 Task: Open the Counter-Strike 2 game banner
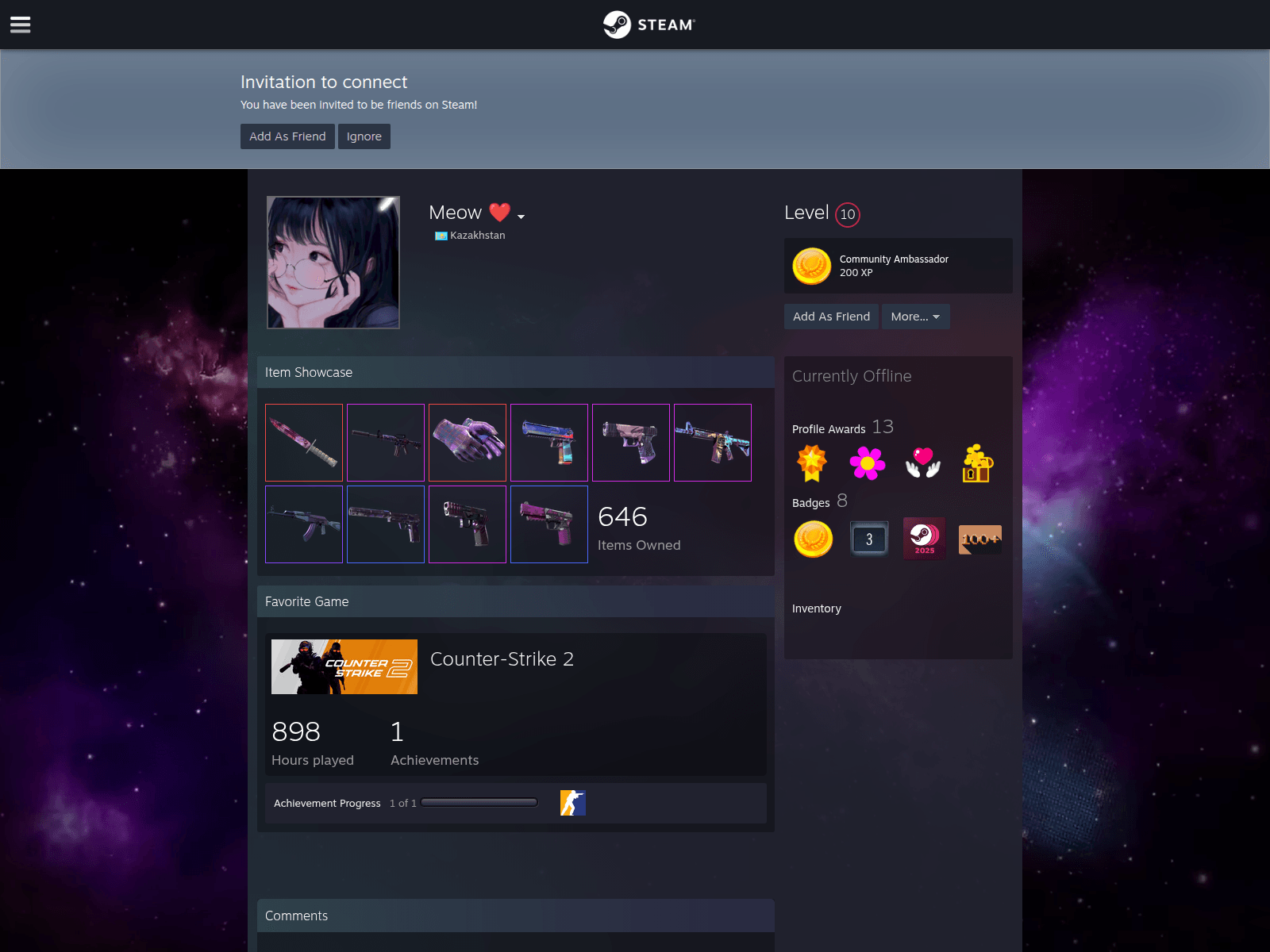pos(344,666)
